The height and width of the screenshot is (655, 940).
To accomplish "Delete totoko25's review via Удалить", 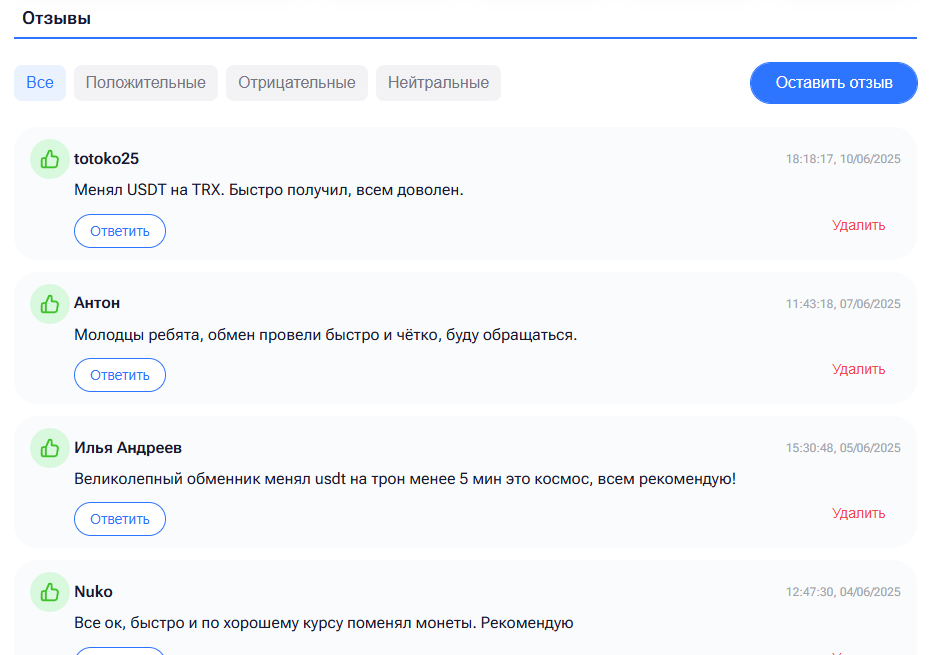I will 858,225.
